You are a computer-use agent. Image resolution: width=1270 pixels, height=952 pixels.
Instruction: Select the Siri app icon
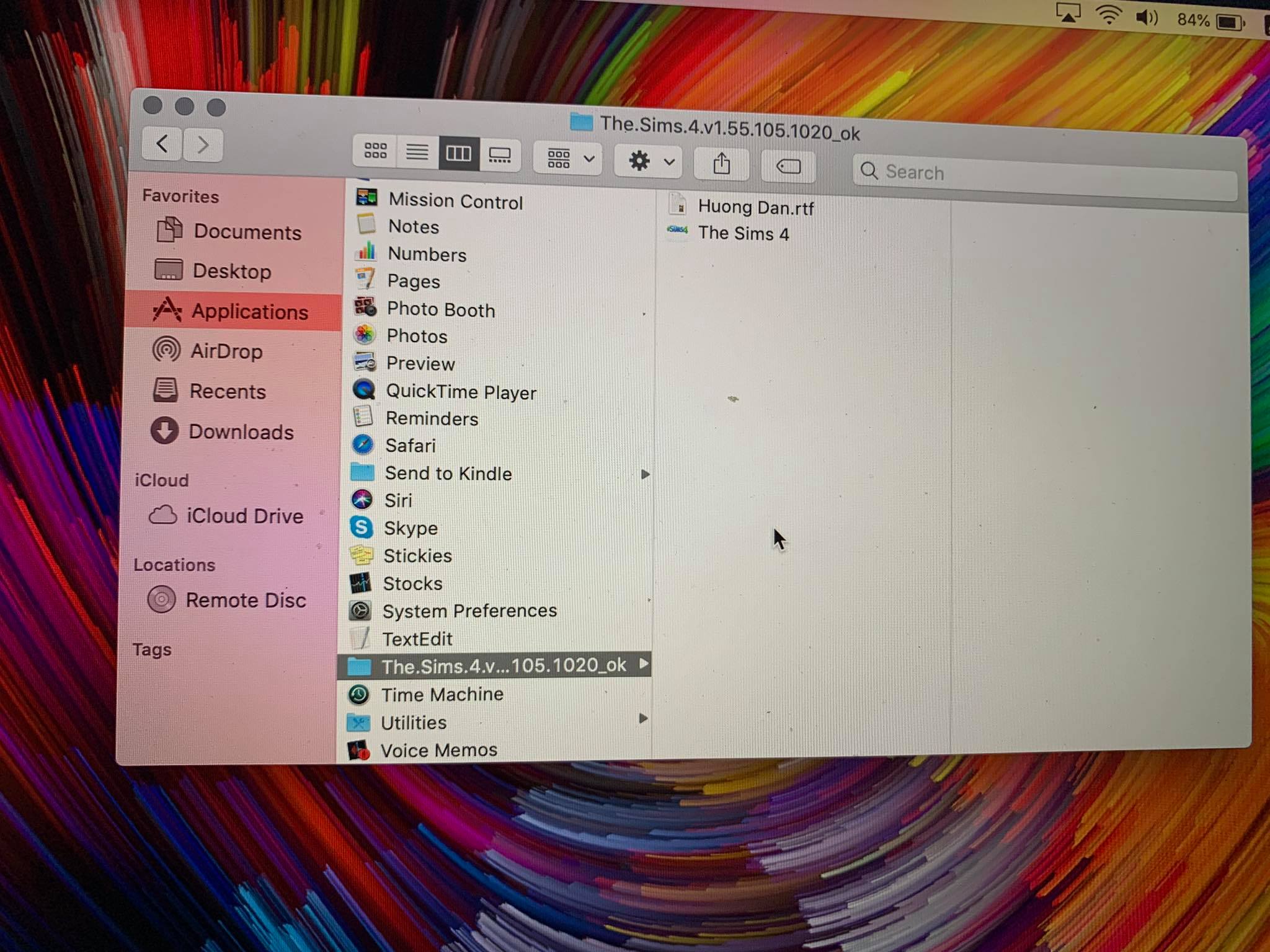pos(362,500)
